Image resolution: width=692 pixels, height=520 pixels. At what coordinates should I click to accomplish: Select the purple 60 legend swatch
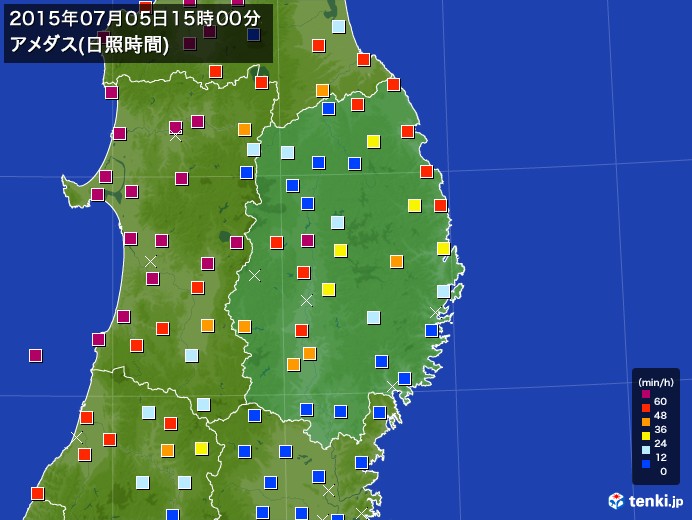point(646,395)
